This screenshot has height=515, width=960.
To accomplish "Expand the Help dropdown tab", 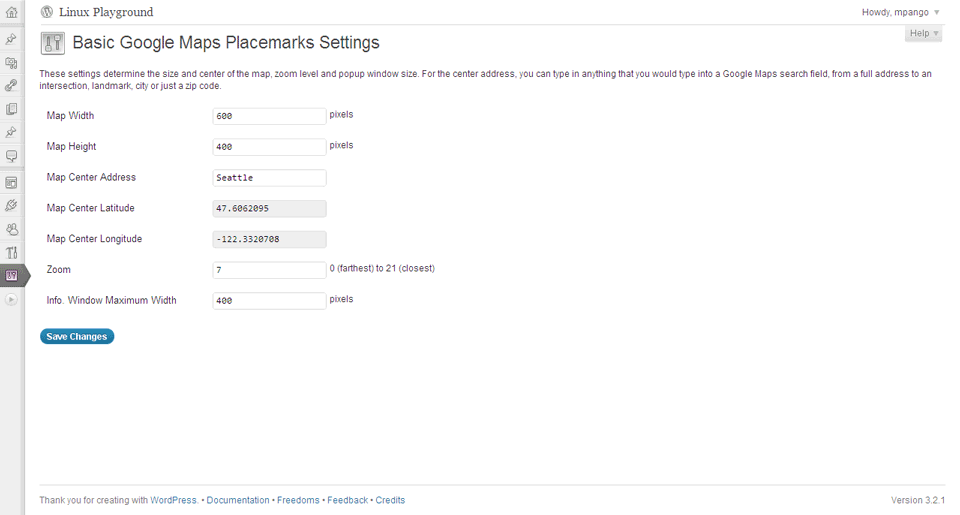I will (923, 33).
